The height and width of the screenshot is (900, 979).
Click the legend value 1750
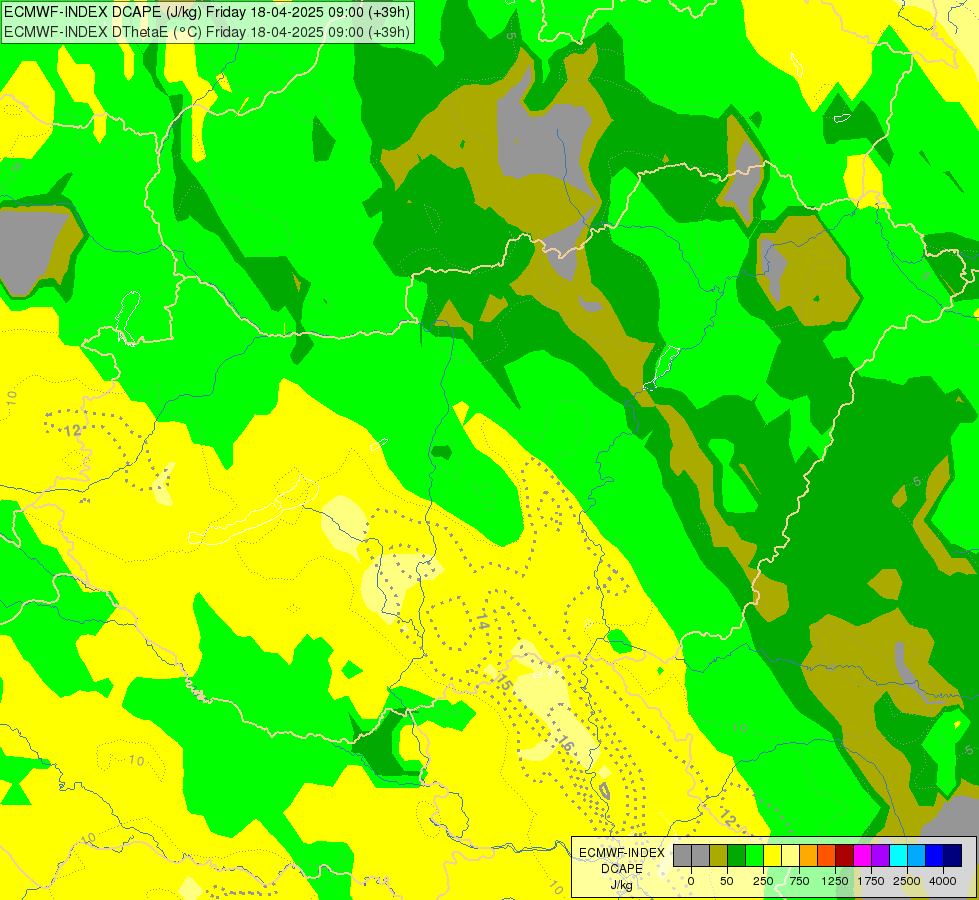871,881
